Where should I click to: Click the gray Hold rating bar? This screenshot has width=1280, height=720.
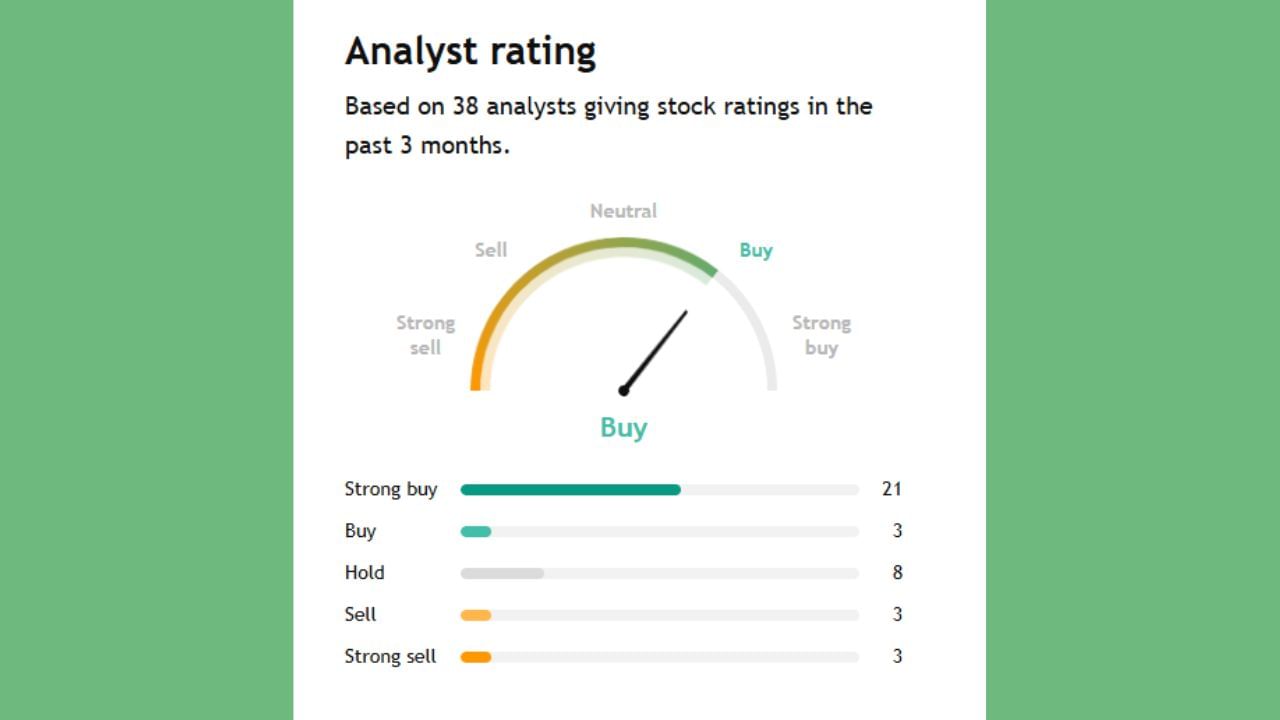pyautogui.click(x=502, y=574)
